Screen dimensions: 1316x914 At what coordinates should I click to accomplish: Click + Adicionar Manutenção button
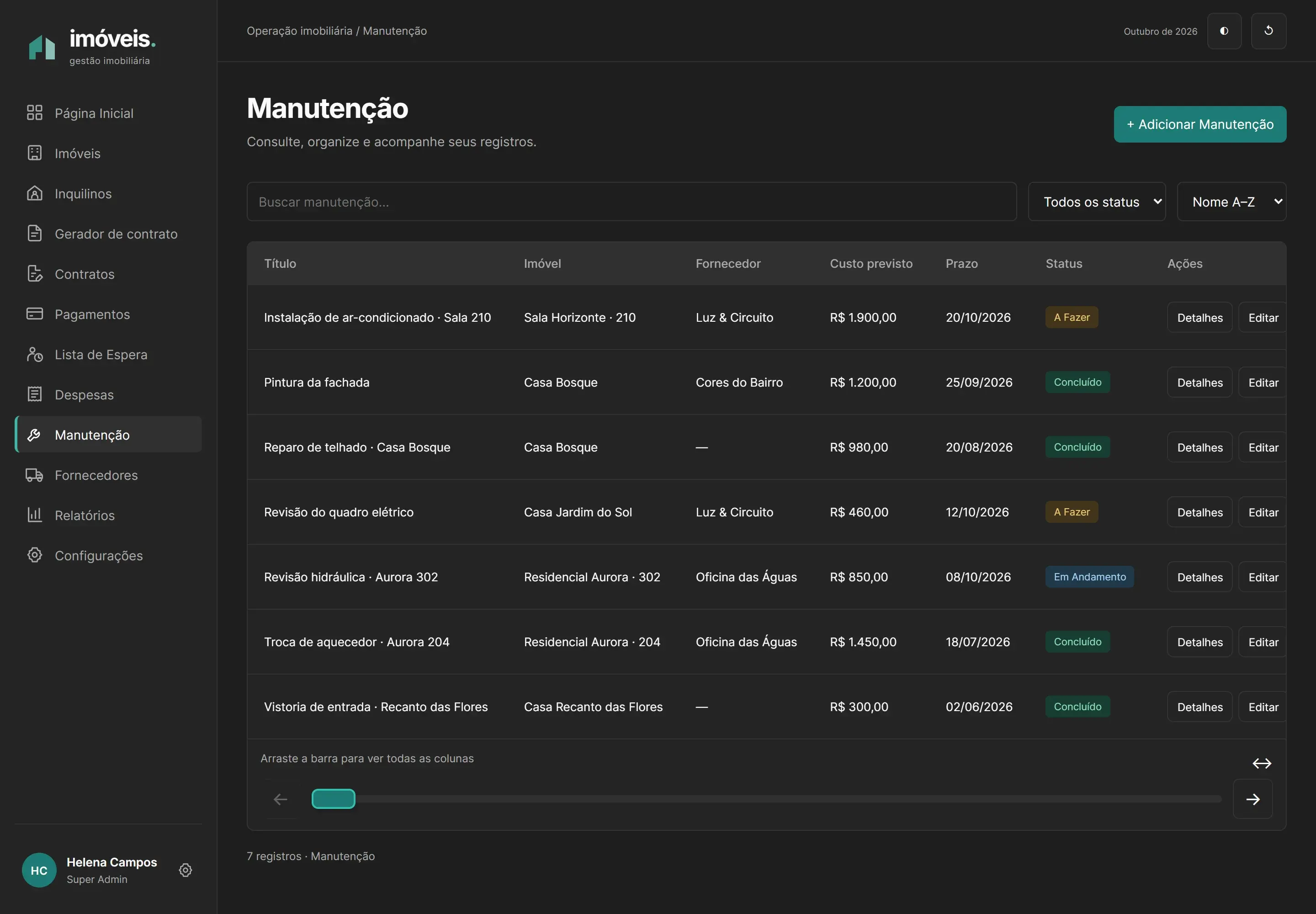[1200, 124]
